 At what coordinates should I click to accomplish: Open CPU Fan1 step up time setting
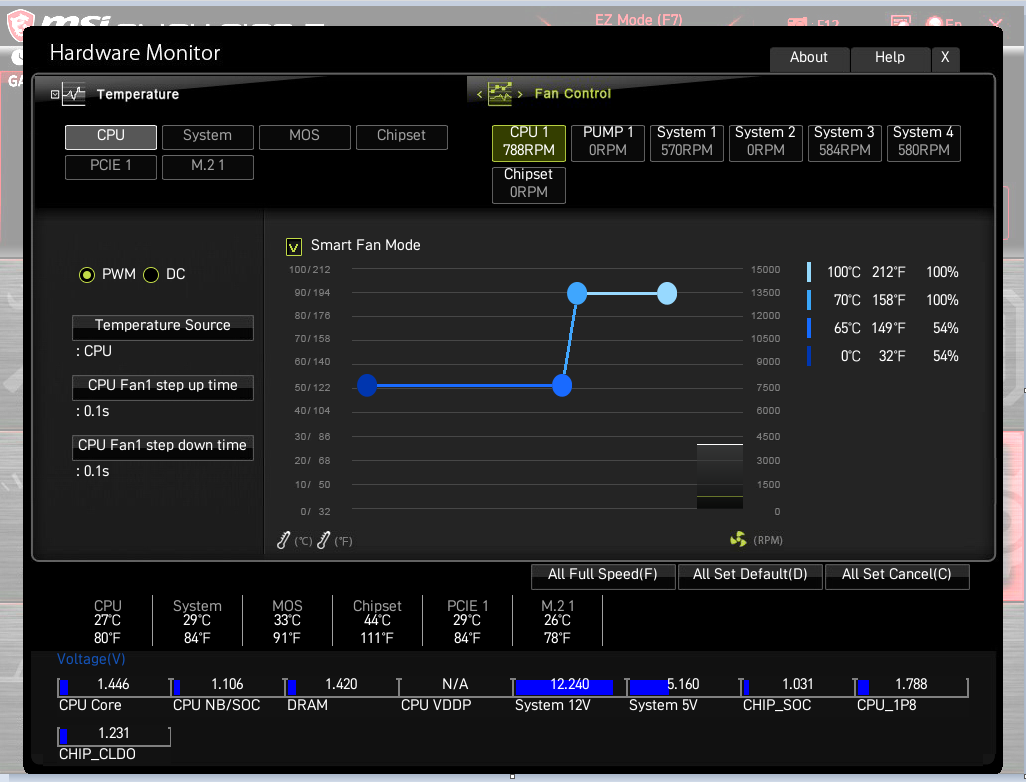tap(162, 387)
